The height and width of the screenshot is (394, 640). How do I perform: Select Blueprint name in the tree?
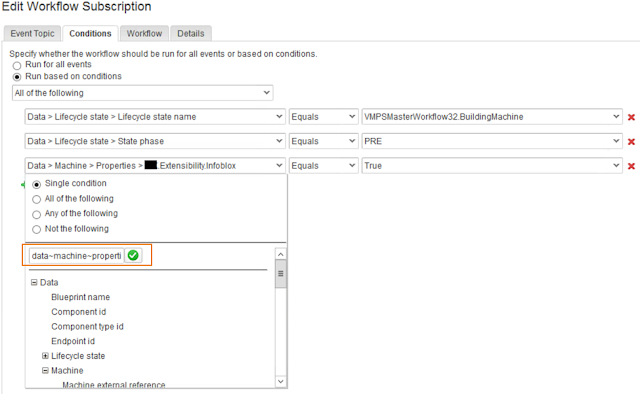point(80,297)
